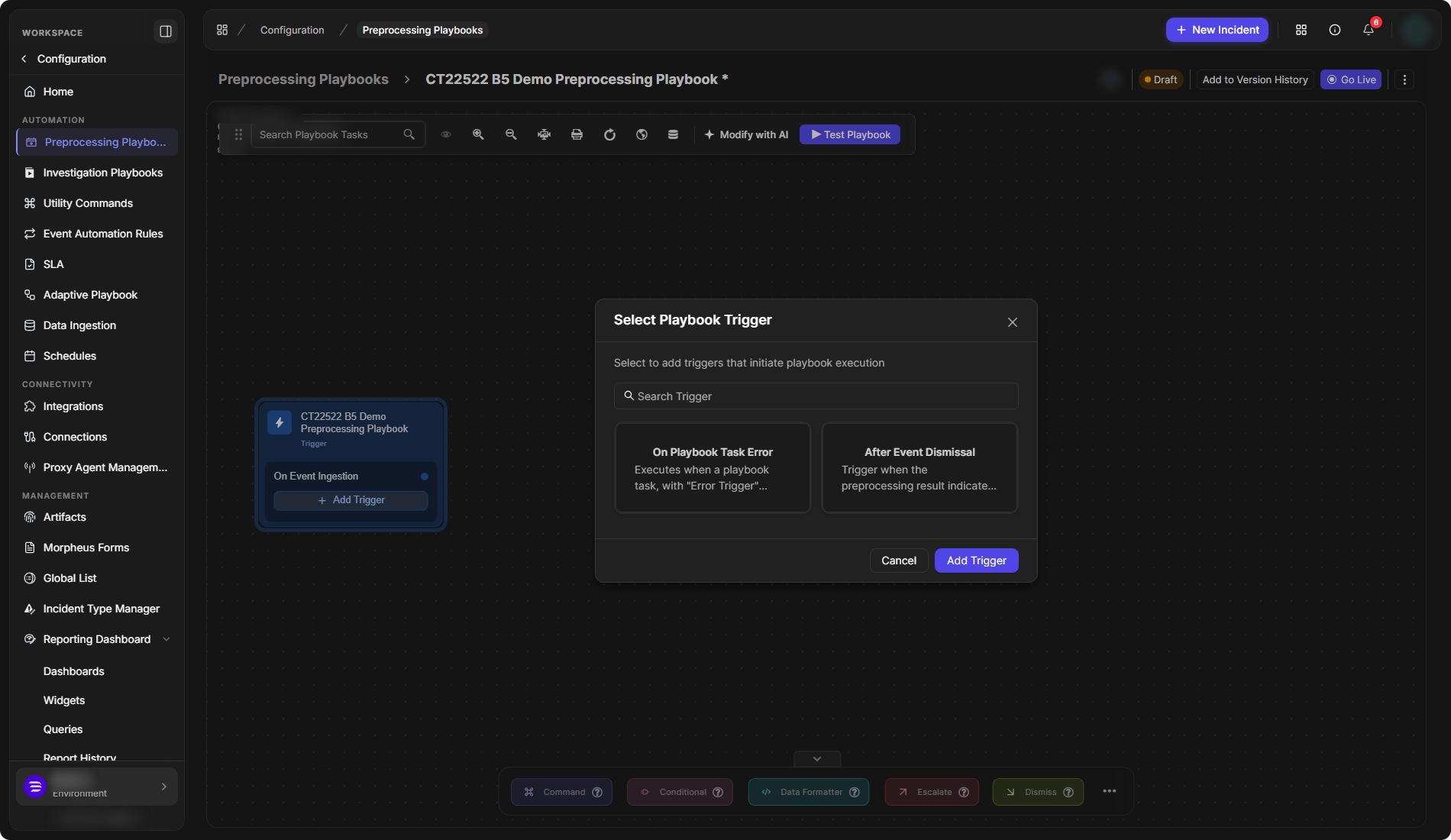Zoom in on the playbook canvas

pyautogui.click(x=478, y=134)
